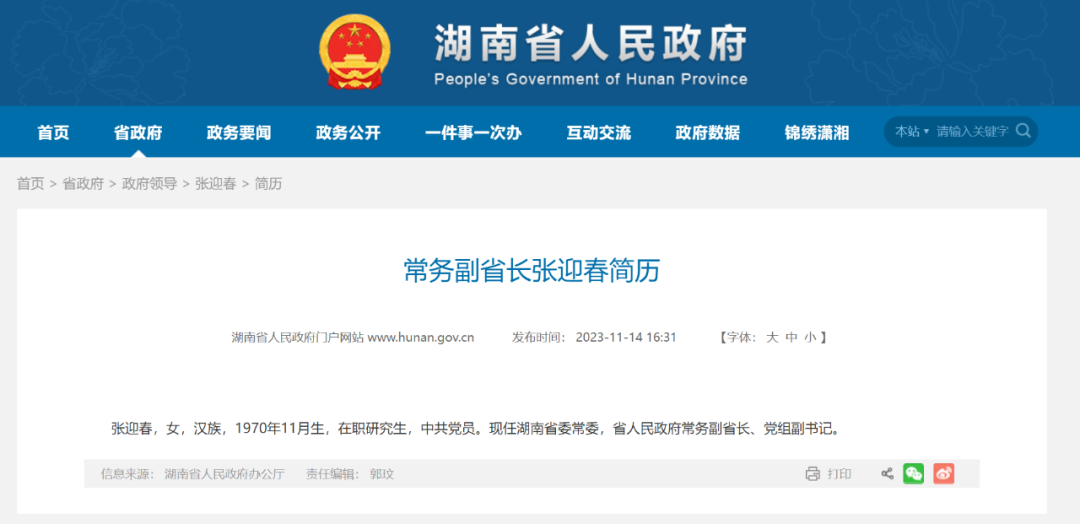Select the 省政府 navigation menu item
This screenshot has height=524, width=1080.
pyautogui.click(x=138, y=132)
